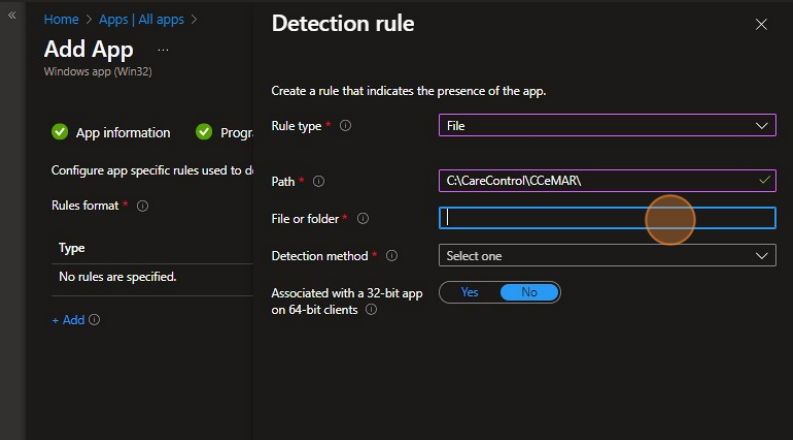The width and height of the screenshot is (793, 440).
Task: Set 32-bit app association to Yes
Action: (469, 292)
